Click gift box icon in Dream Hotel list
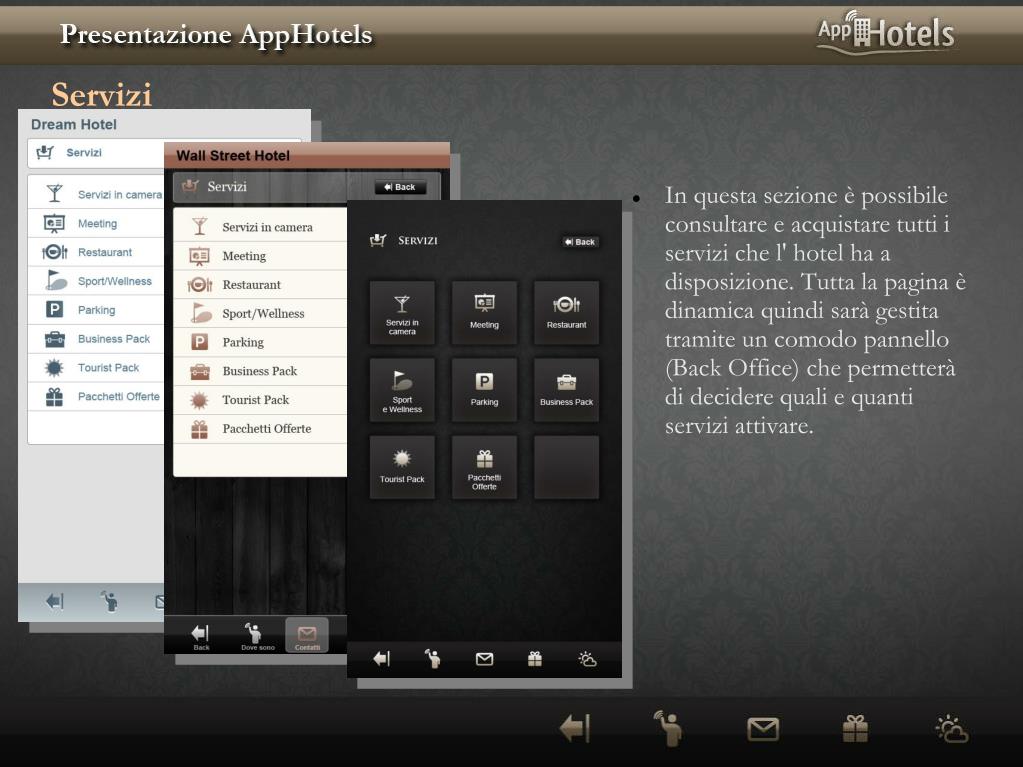The image size is (1023, 767). point(55,397)
